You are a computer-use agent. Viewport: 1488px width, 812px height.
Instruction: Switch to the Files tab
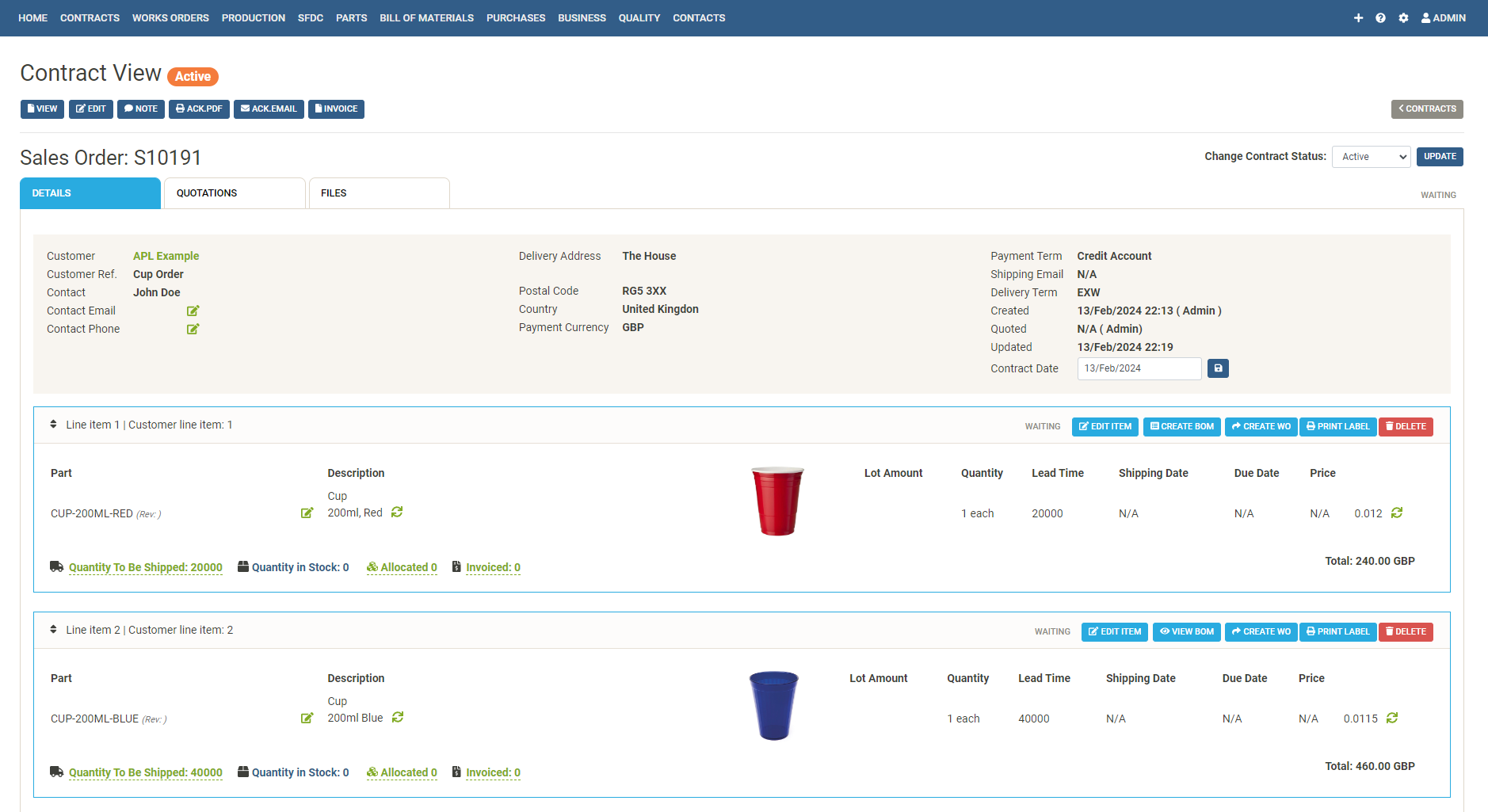[334, 193]
